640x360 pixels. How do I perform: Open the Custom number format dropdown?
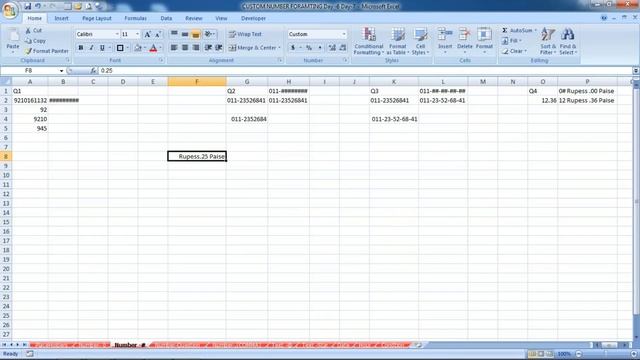pos(344,34)
